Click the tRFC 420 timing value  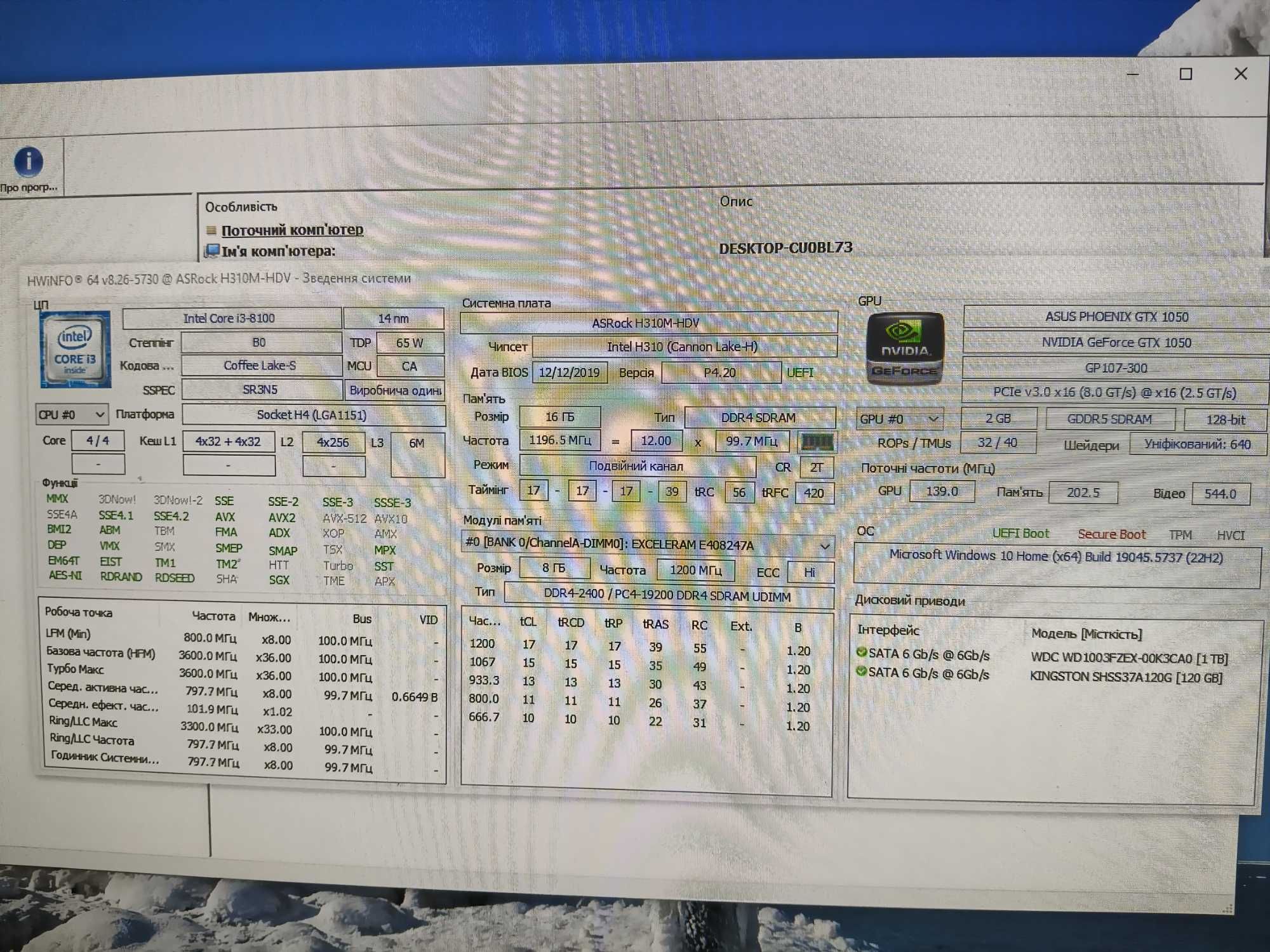tap(814, 493)
